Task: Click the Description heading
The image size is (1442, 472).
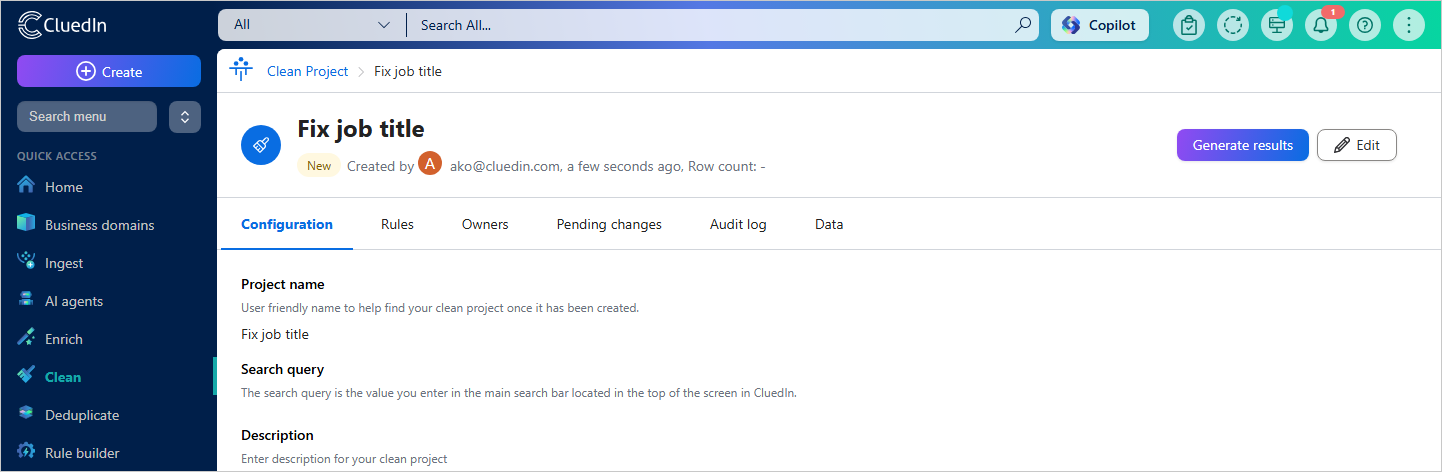Action: point(277,435)
